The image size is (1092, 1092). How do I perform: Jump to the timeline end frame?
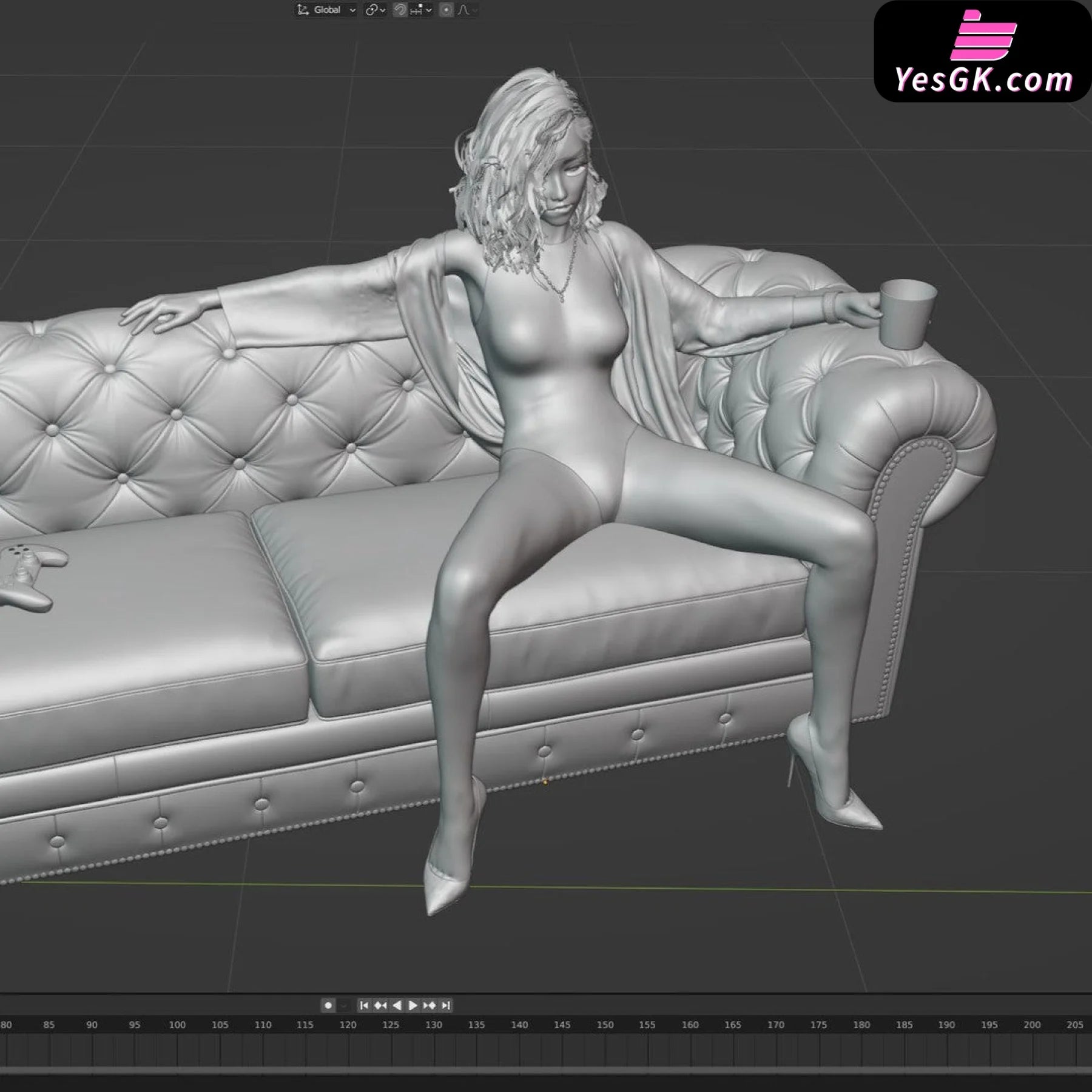click(446, 1005)
